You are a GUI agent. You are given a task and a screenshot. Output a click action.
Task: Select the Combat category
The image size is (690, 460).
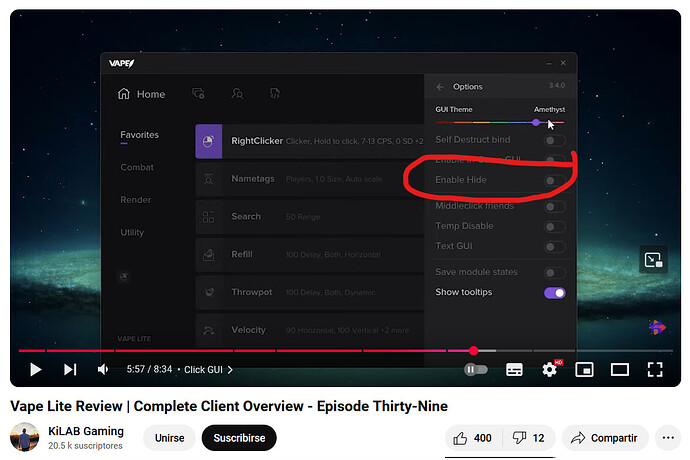[137, 167]
